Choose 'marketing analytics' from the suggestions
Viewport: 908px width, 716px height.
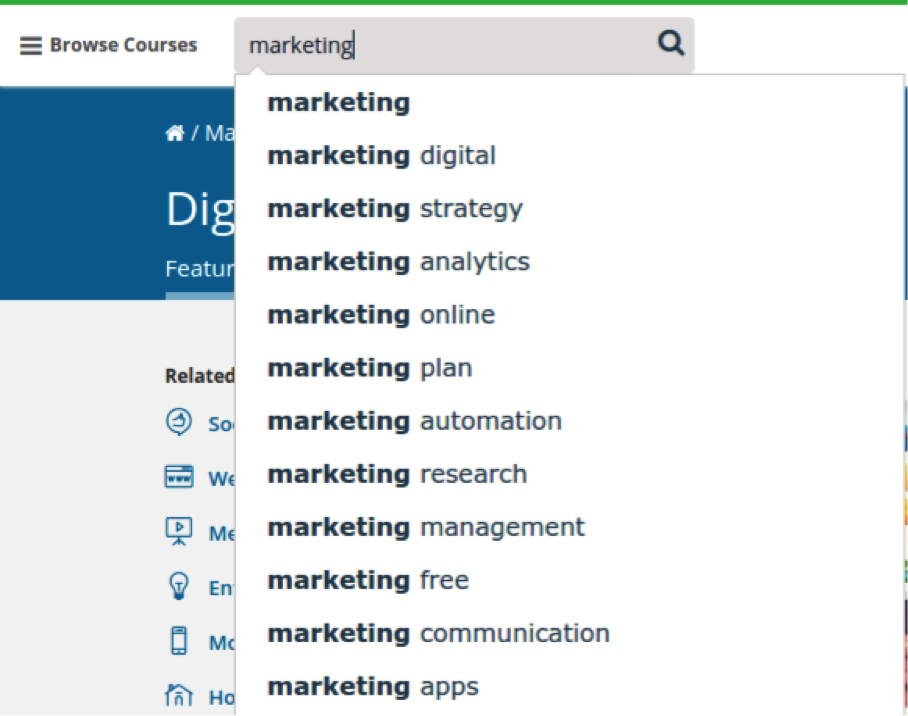(x=398, y=261)
